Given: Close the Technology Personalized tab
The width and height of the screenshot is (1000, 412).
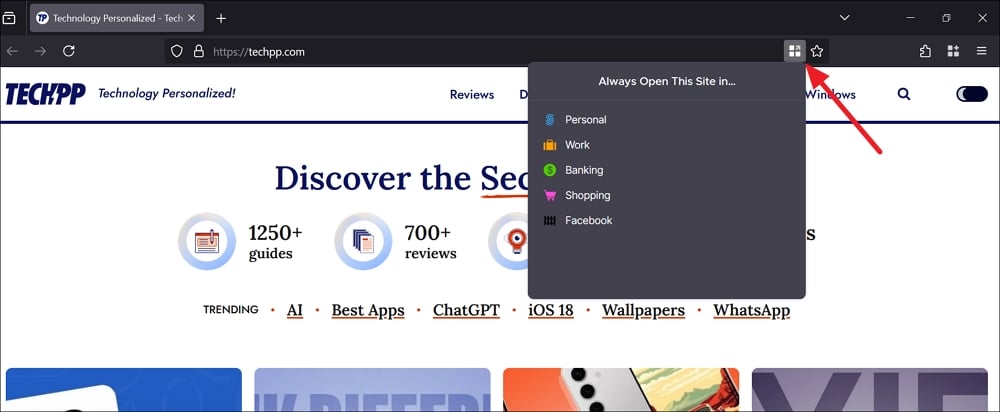Looking at the screenshot, I should 191,18.
